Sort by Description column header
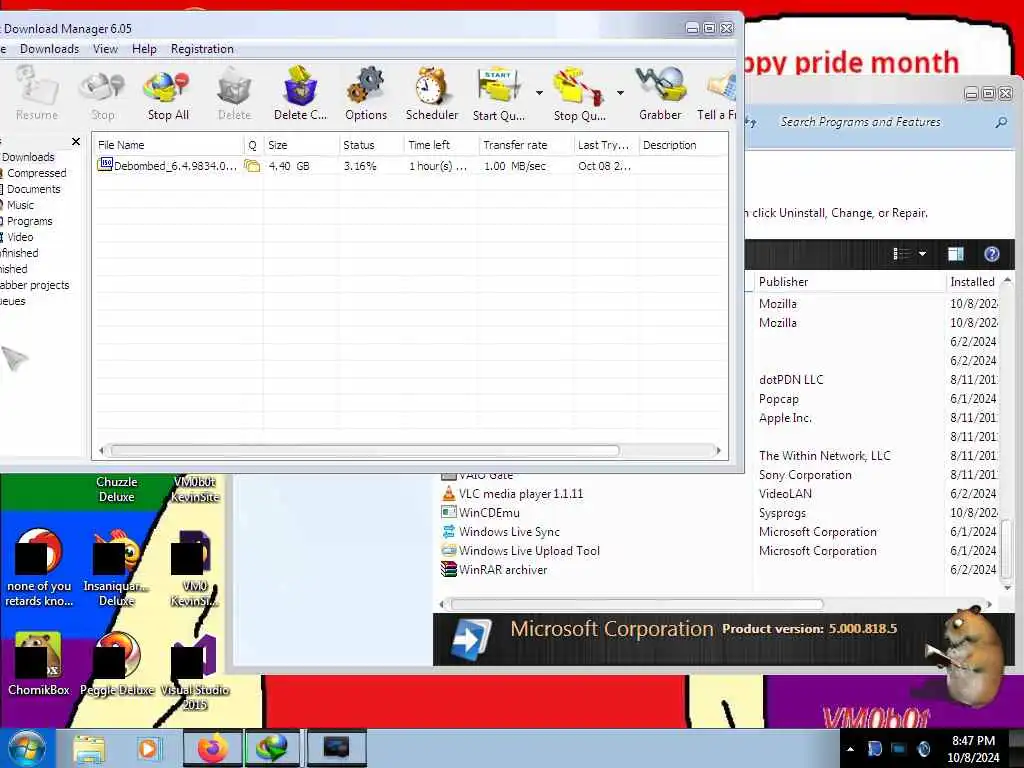The image size is (1024, 768). click(x=682, y=145)
